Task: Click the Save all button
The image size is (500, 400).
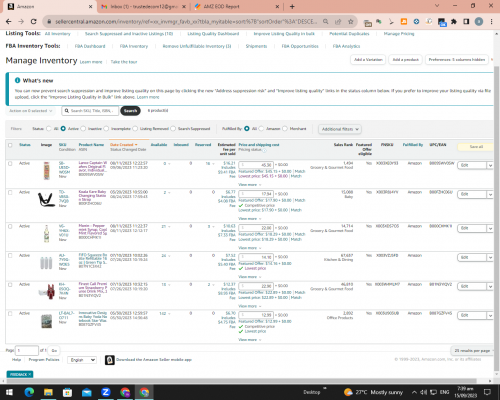Action: click(476, 147)
